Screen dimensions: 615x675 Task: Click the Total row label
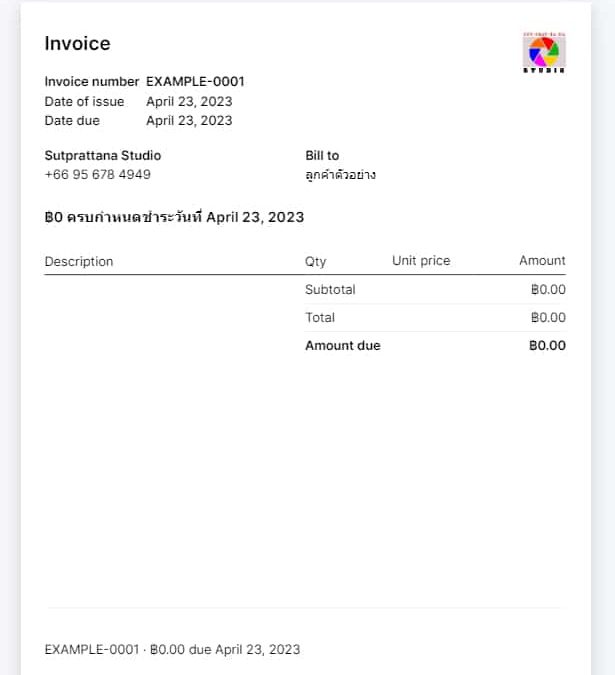320,317
